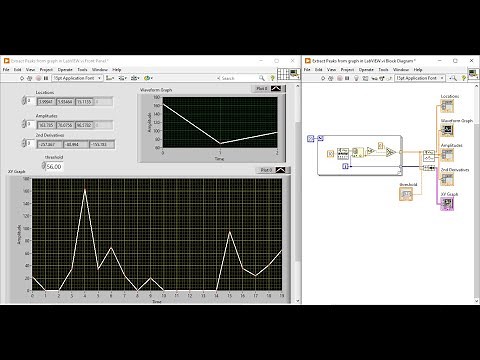The width and height of the screenshot is (480, 360).
Task: Click Pause button in Front Panel toolbar
Action: point(46,78)
